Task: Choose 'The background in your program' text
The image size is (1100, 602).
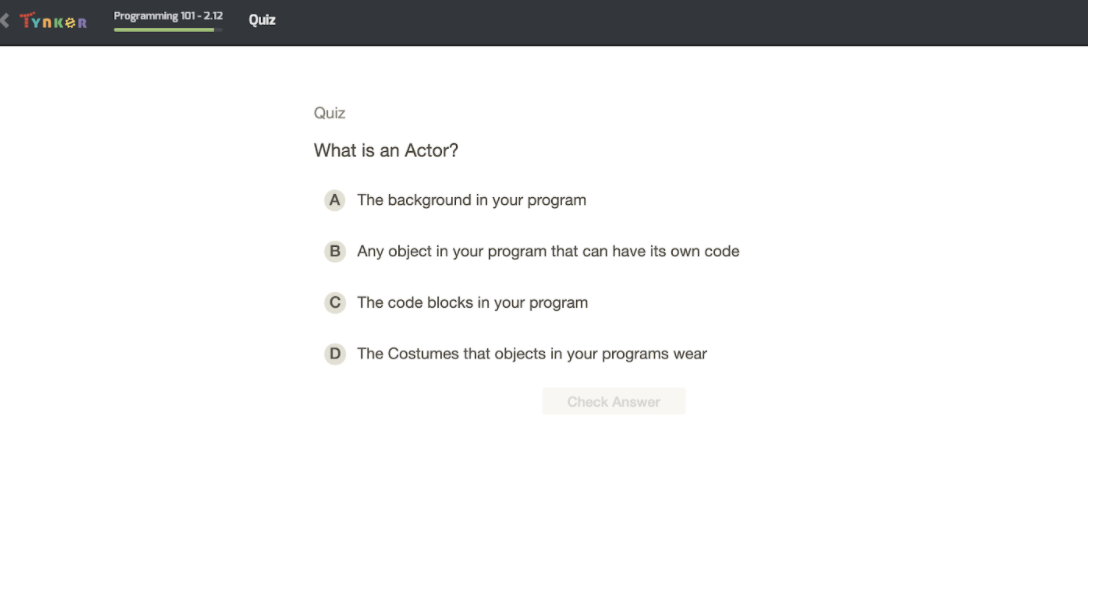Action: [x=471, y=200]
